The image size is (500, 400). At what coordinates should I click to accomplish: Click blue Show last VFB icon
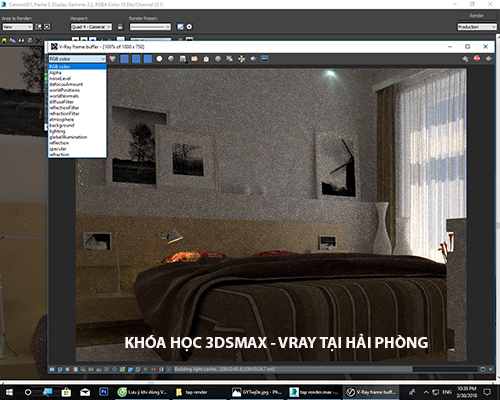pos(265,59)
